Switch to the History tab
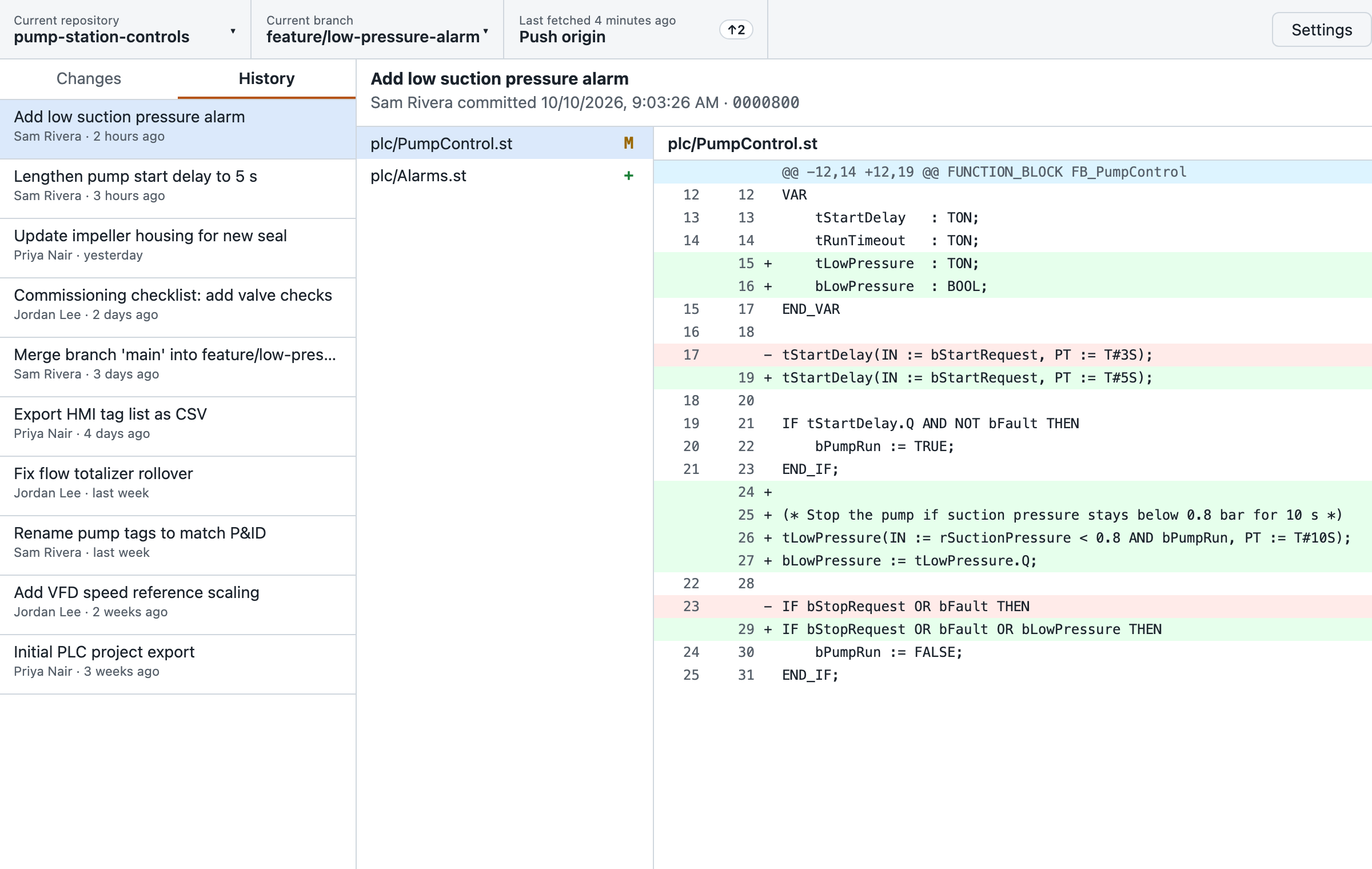Image resolution: width=1372 pixels, height=869 pixels. (x=266, y=78)
